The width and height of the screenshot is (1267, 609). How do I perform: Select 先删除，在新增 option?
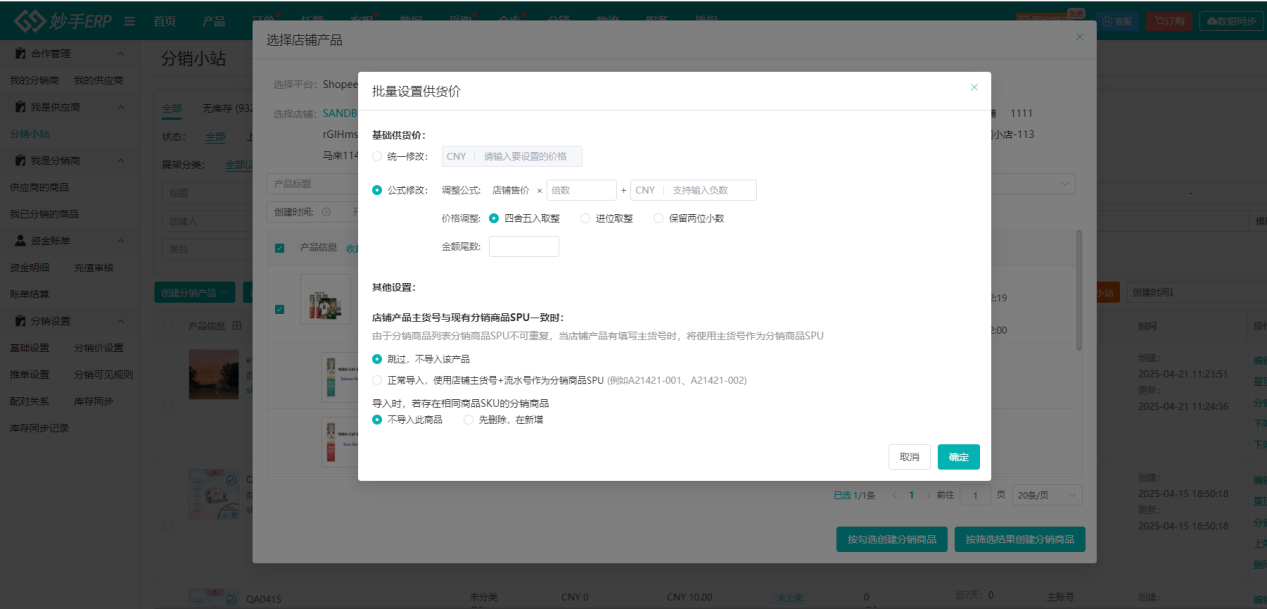tap(468, 419)
